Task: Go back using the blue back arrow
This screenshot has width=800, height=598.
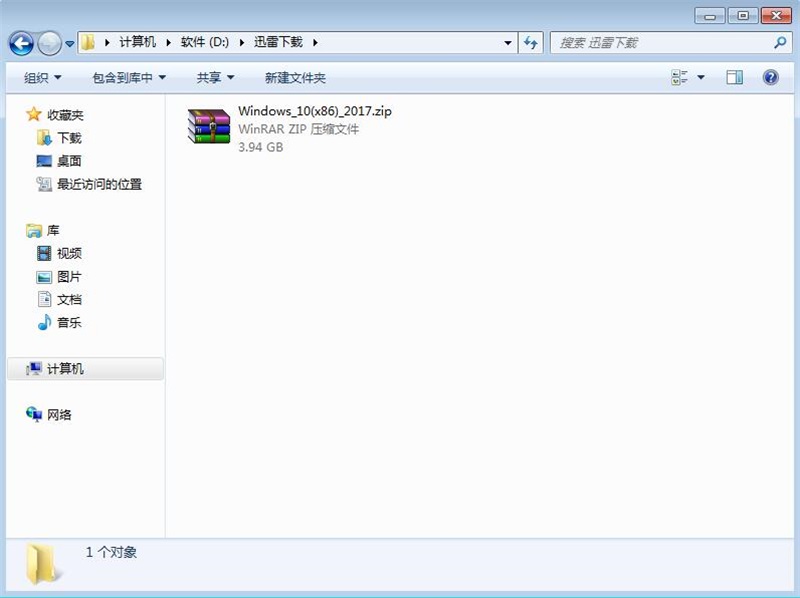Action: 21,43
